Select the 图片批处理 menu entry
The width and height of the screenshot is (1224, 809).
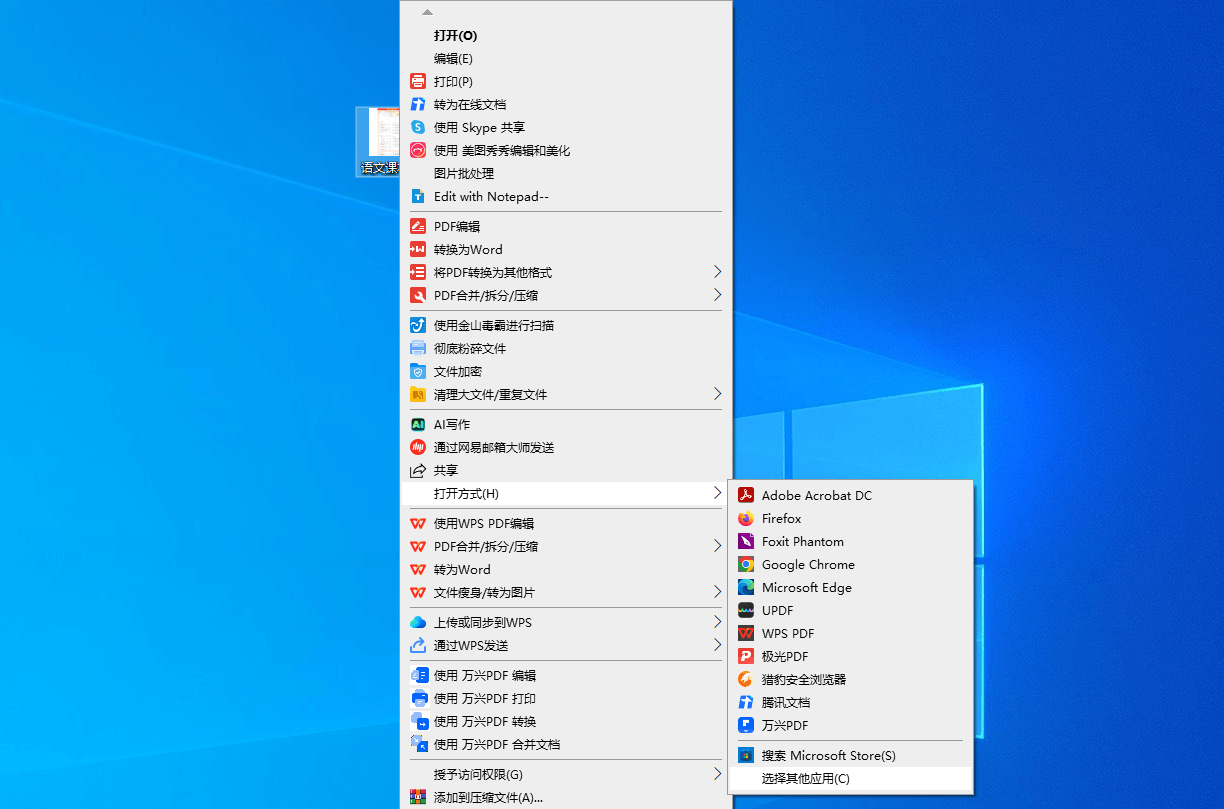coord(565,174)
